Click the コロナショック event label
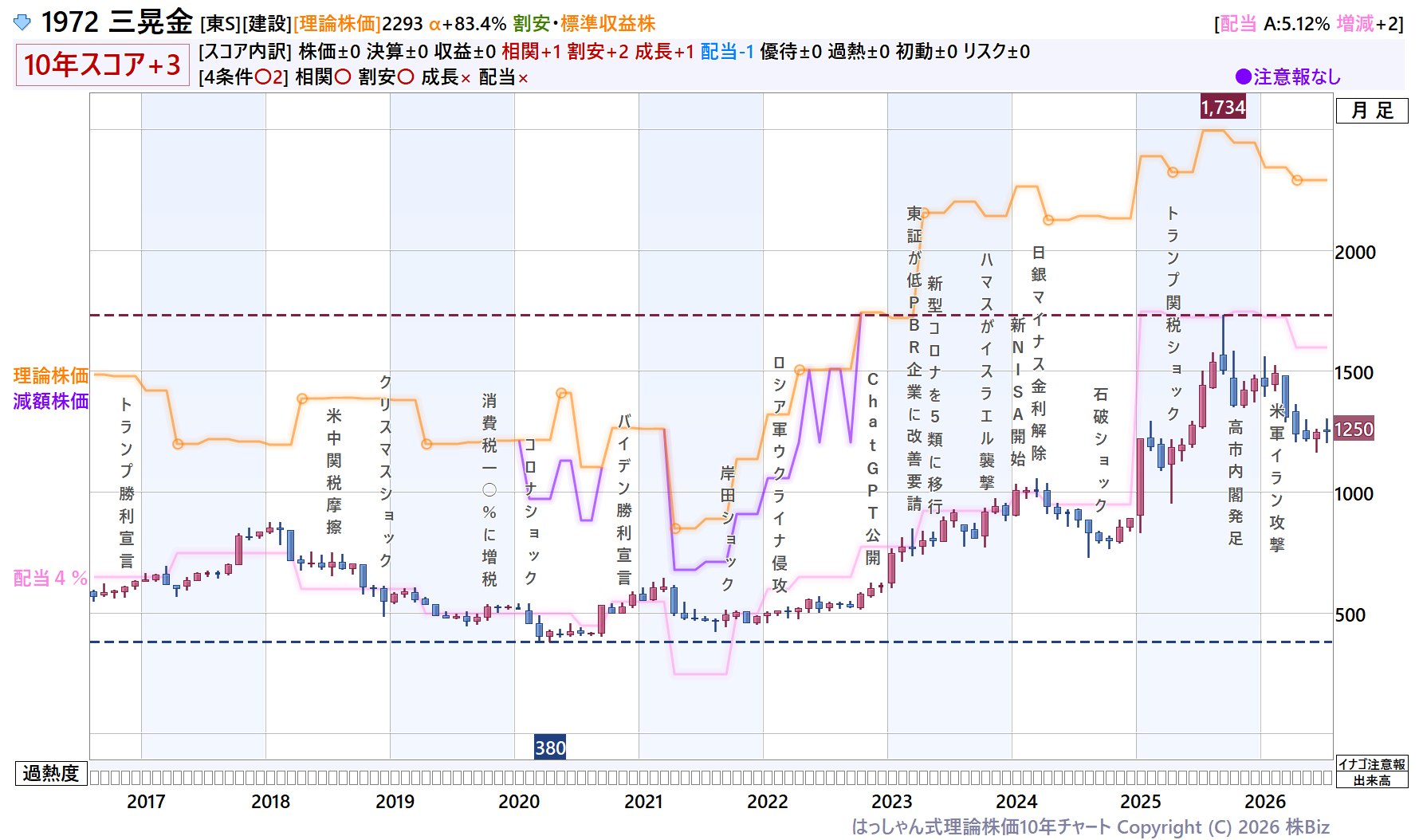This screenshot has width=1419, height=840. point(530,511)
